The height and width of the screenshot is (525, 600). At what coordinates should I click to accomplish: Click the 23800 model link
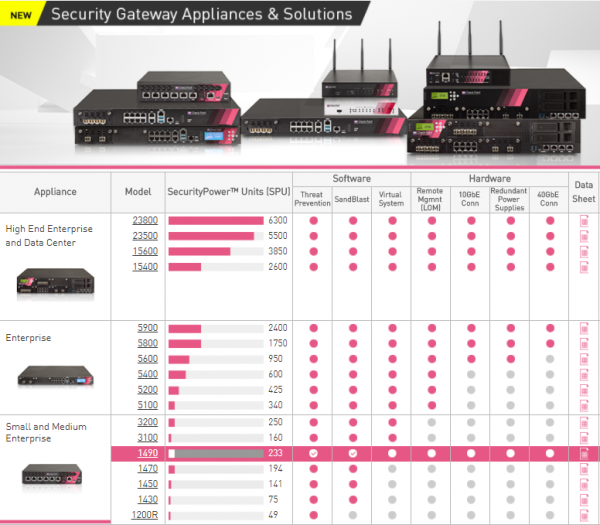144,220
